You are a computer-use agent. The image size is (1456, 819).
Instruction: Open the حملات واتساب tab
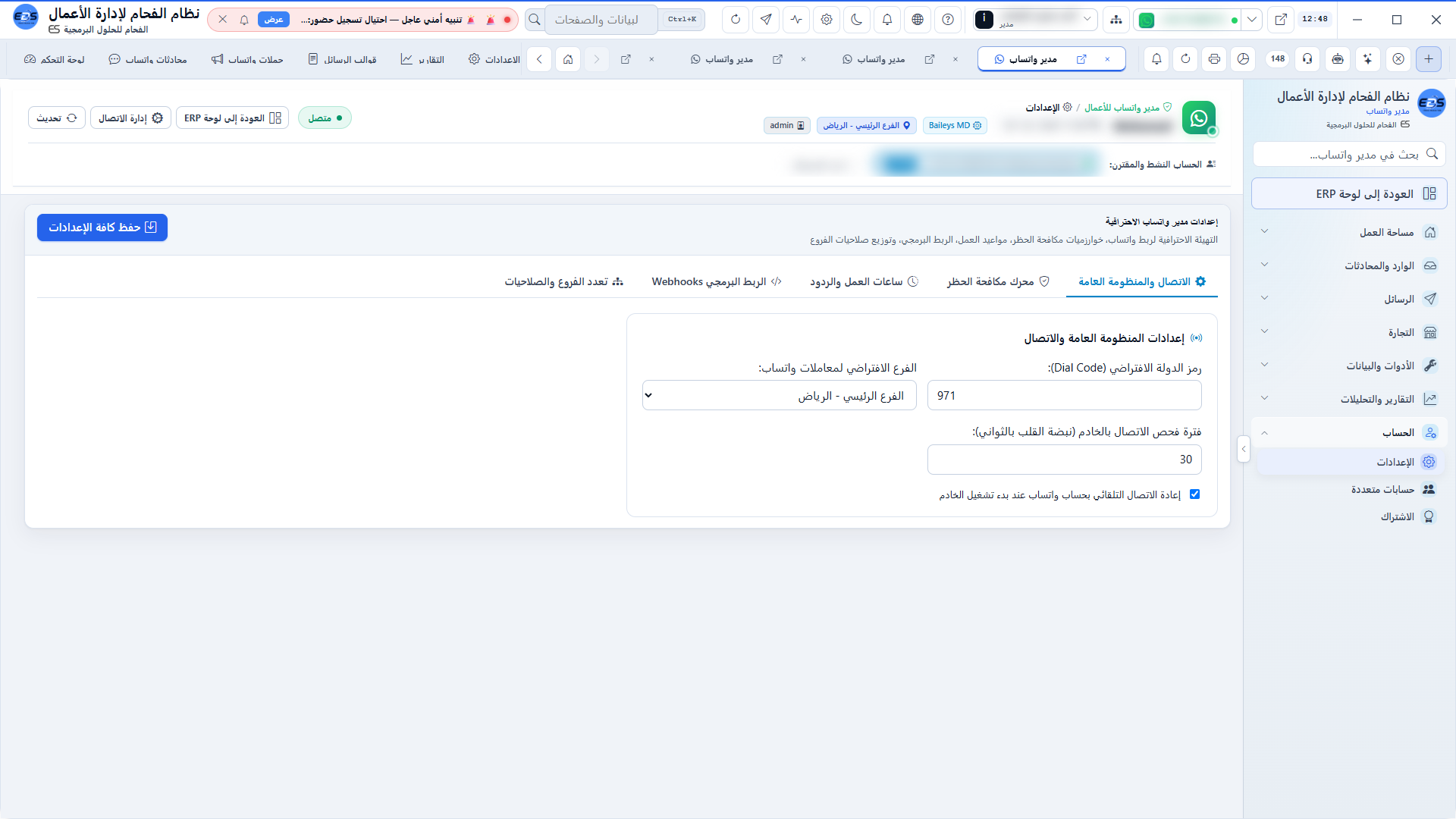[247, 59]
